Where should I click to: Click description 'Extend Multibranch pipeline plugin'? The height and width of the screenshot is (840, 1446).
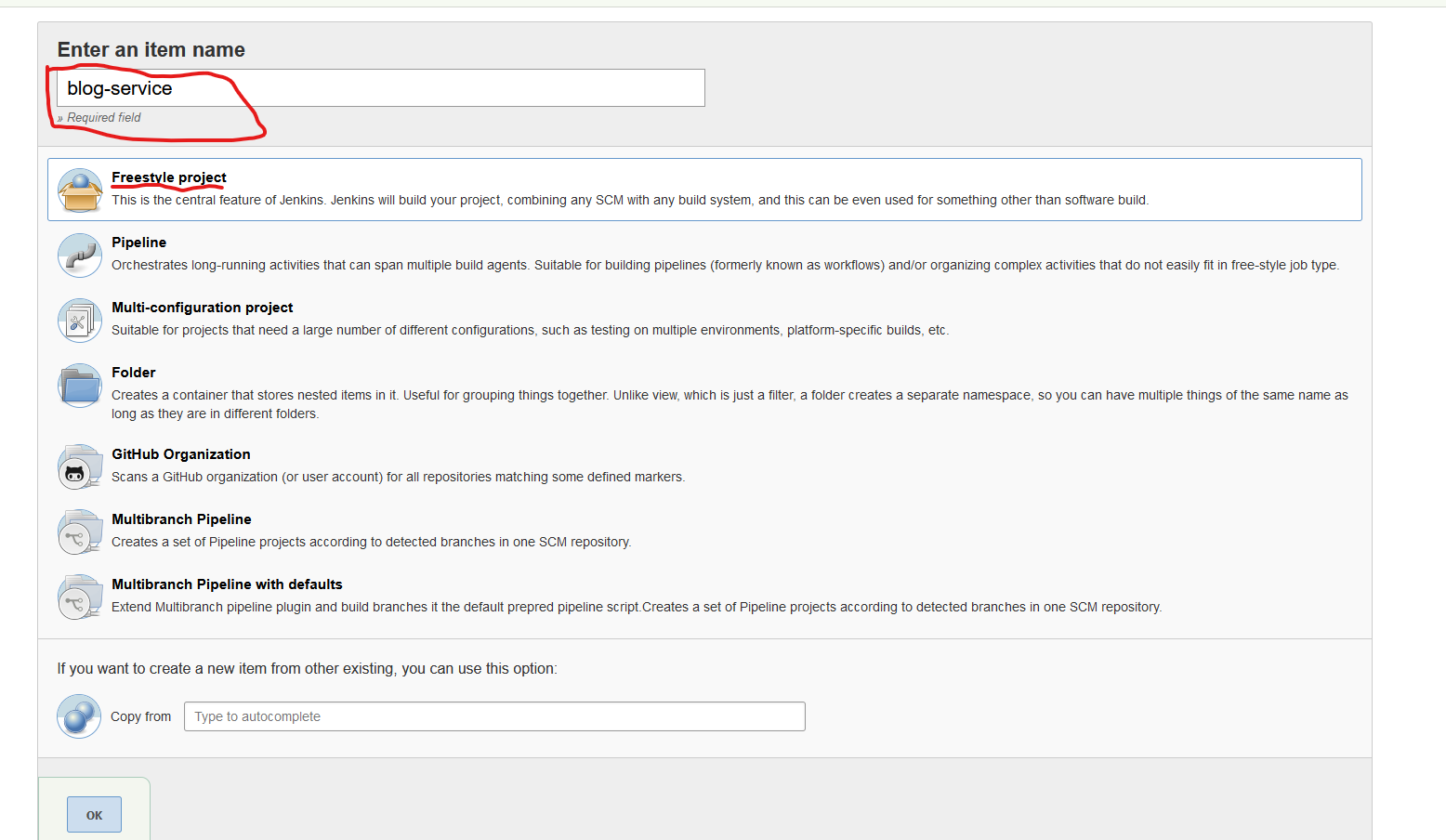[x=637, y=607]
